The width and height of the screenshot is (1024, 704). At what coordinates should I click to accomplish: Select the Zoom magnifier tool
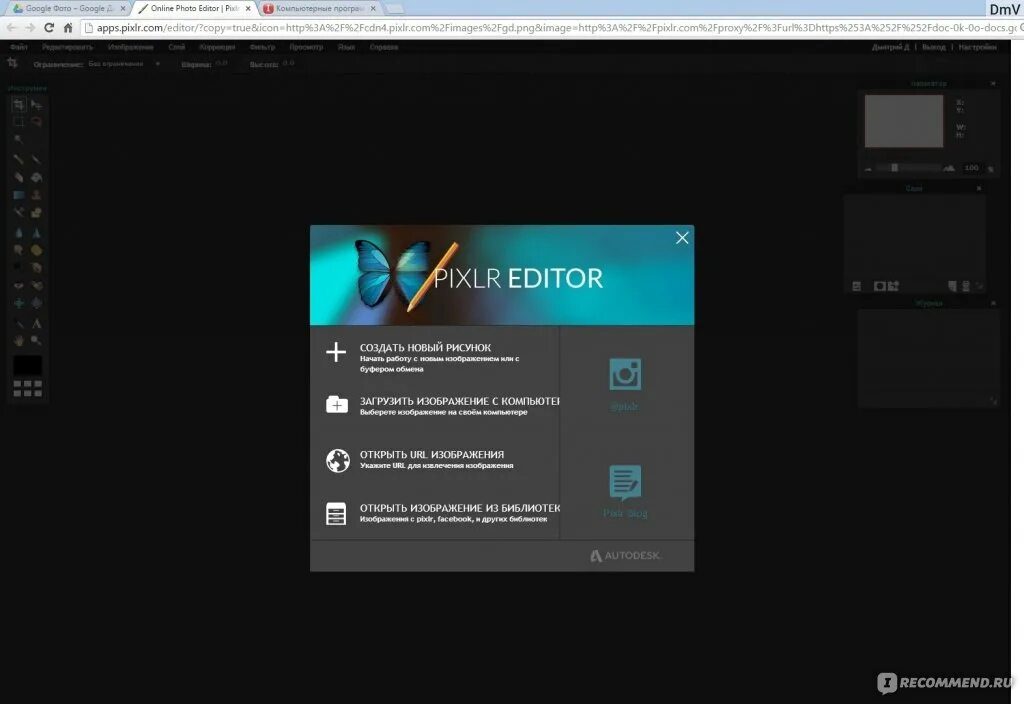tap(37, 340)
